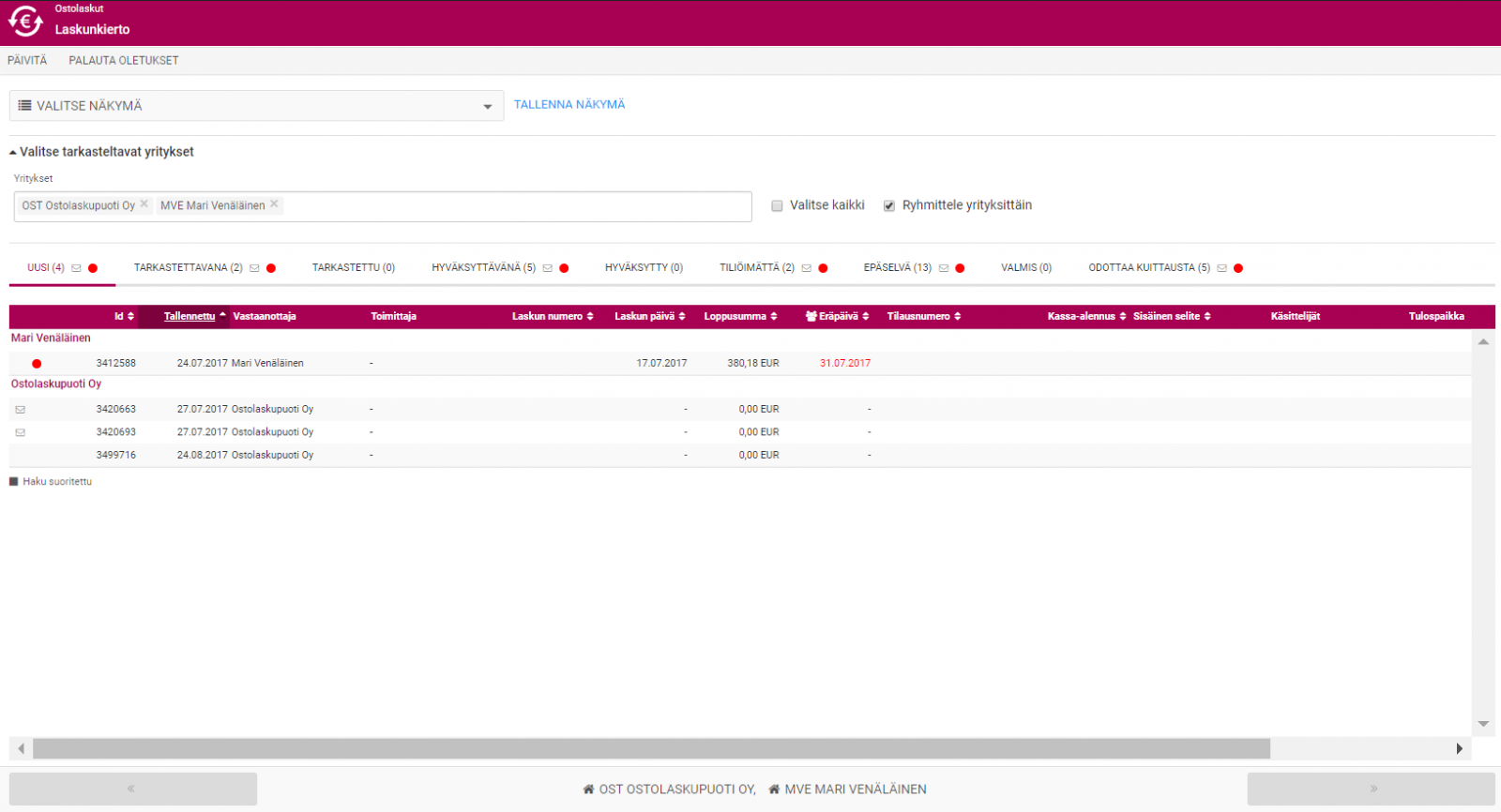Click inside the Yritykset input field
This screenshot has height=812, width=1501.
516,206
